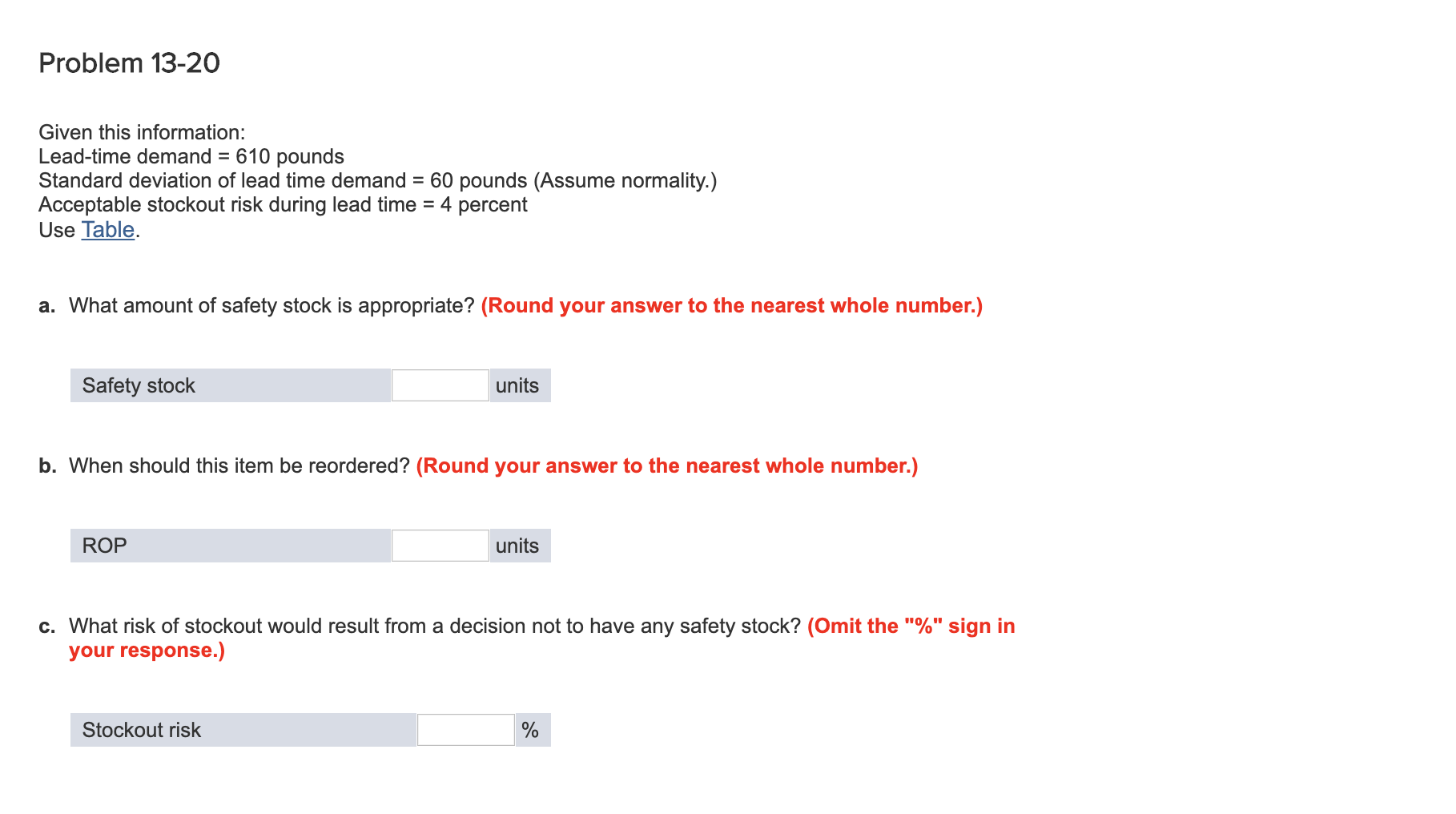1456x814 pixels.
Task: Click the ROP answer input box
Action: coord(439,546)
